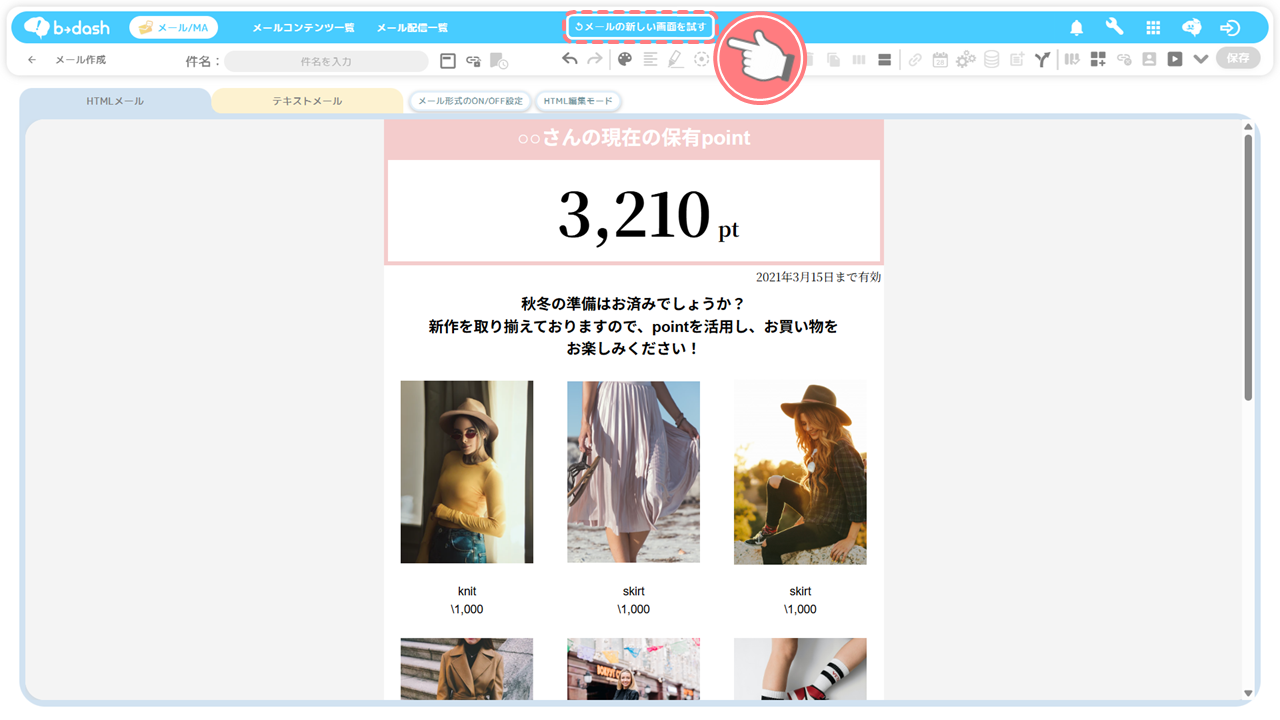The width and height of the screenshot is (1280, 720).
Task: Click the undo arrow icon
Action: pyautogui.click(x=569, y=59)
